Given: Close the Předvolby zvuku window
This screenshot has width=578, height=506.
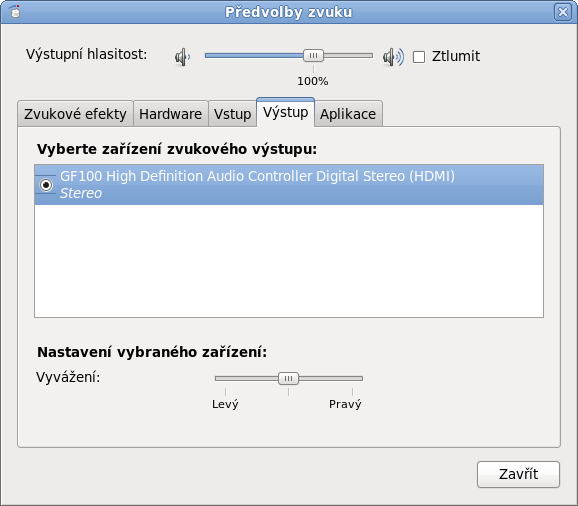Looking at the screenshot, I should (563, 12).
